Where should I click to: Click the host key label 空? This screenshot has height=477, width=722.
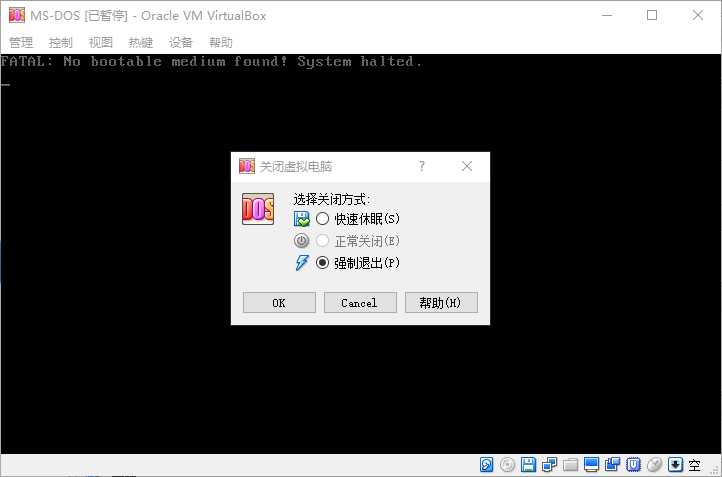694,465
